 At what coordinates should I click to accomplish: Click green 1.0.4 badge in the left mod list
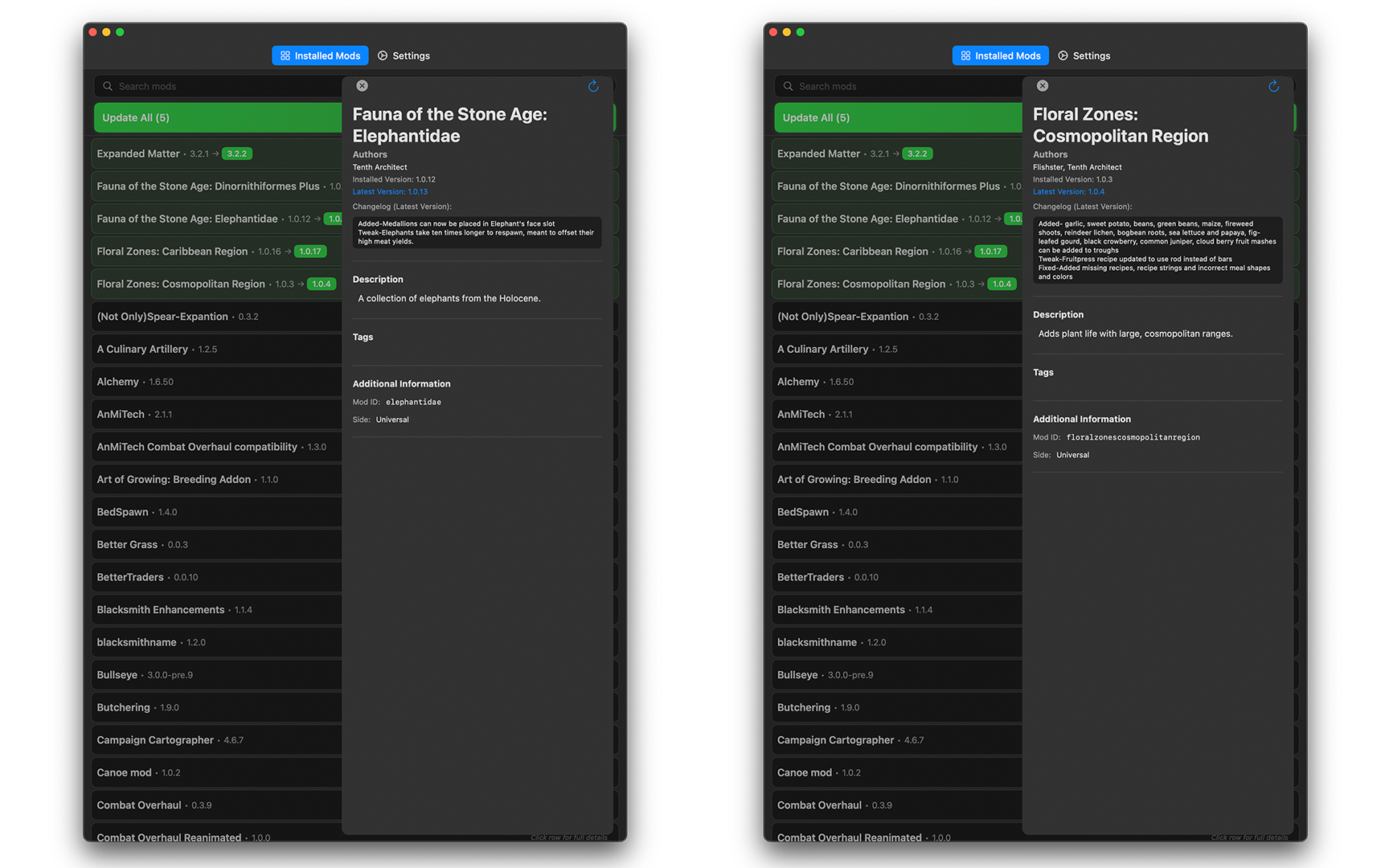pos(322,285)
